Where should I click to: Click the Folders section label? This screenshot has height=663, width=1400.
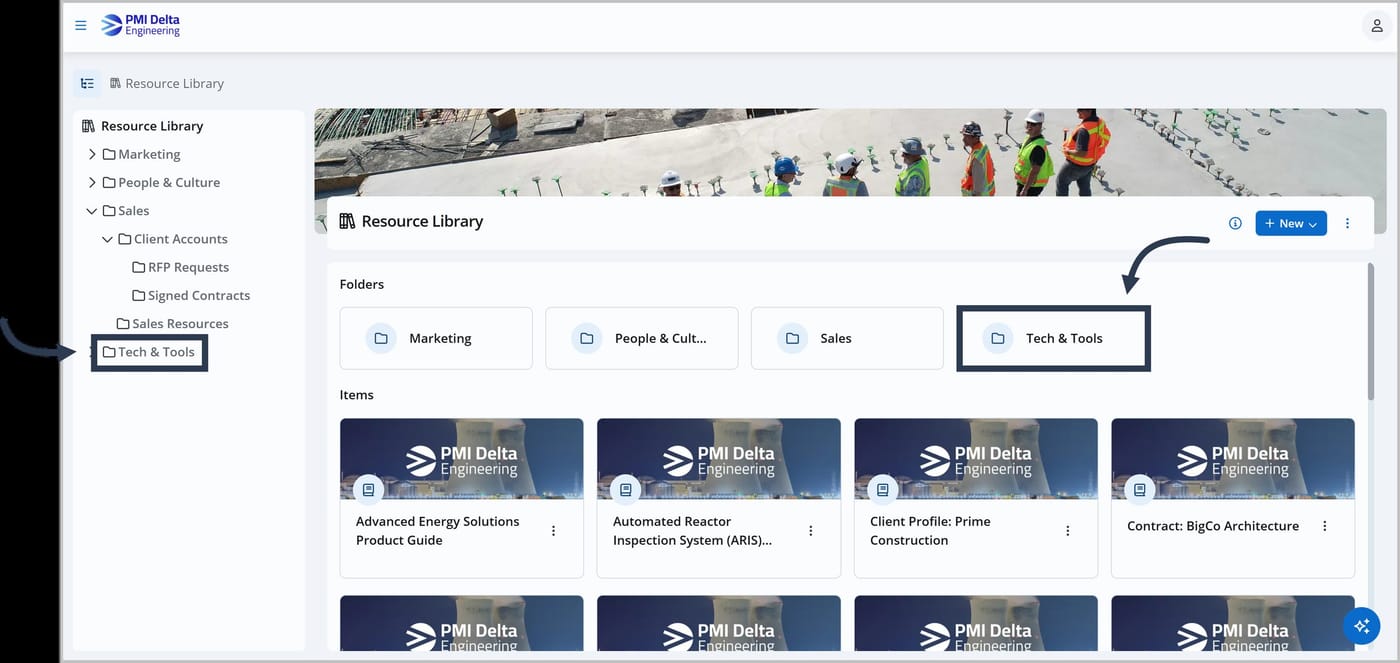pos(362,284)
